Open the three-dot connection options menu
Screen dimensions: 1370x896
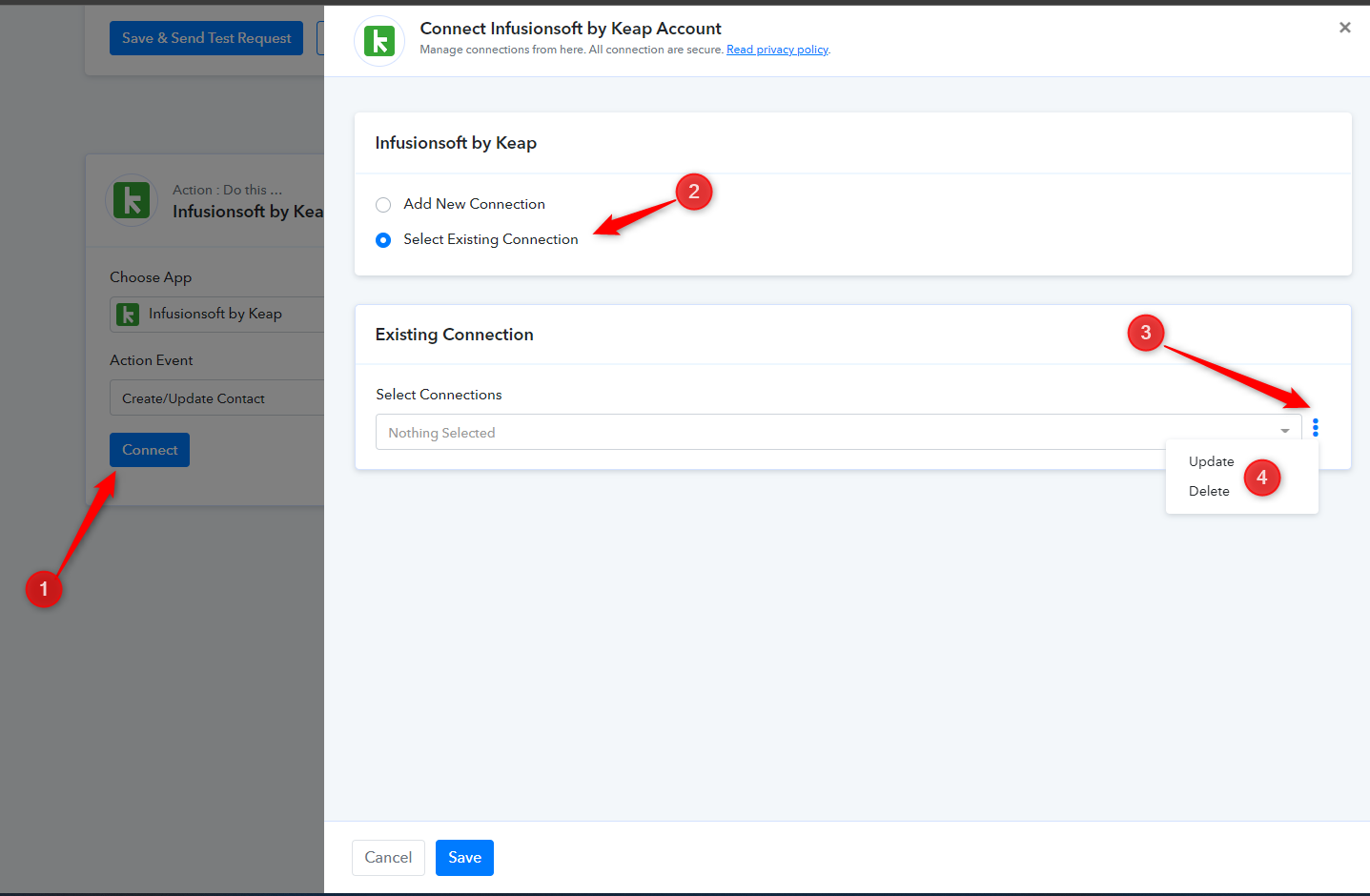pyautogui.click(x=1316, y=428)
